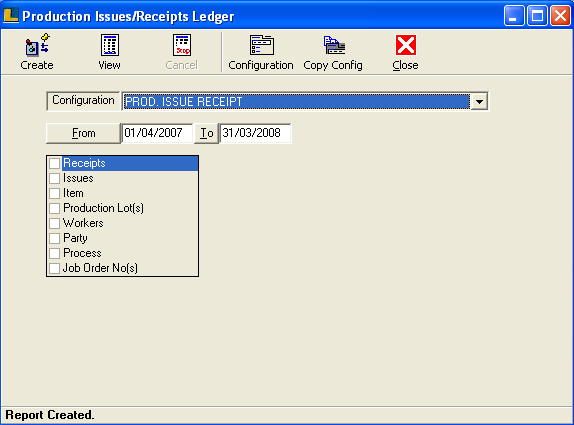Image resolution: width=574 pixels, height=425 pixels.
Task: Expand the Configuration dropdown arrow
Action: click(479, 101)
